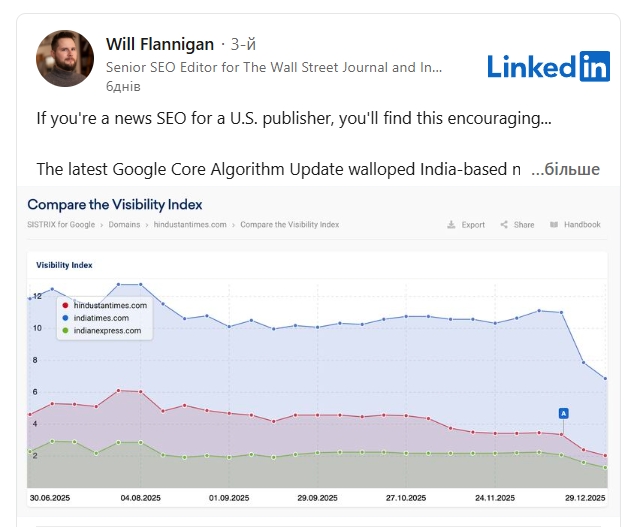This screenshot has height=527, width=639.
Task: Click the Export download icon
Action: [452, 225]
